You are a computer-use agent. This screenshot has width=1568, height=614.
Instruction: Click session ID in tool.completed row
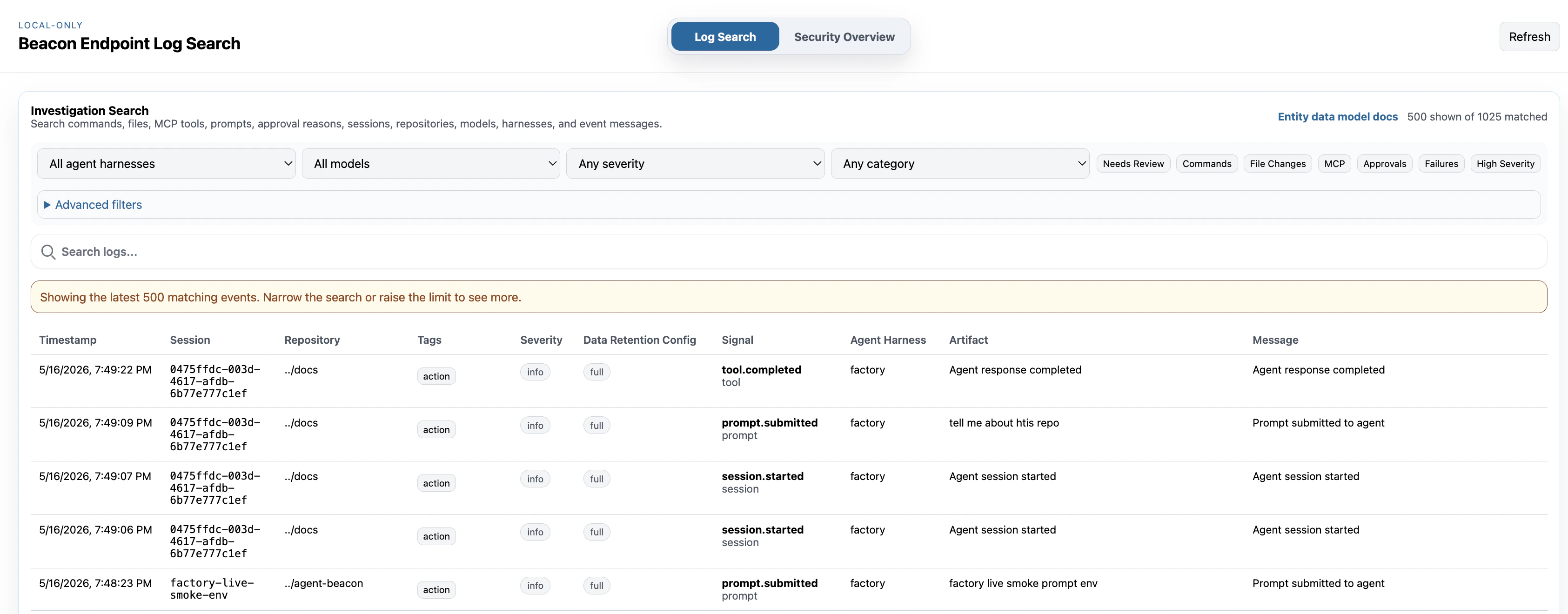pos(215,381)
